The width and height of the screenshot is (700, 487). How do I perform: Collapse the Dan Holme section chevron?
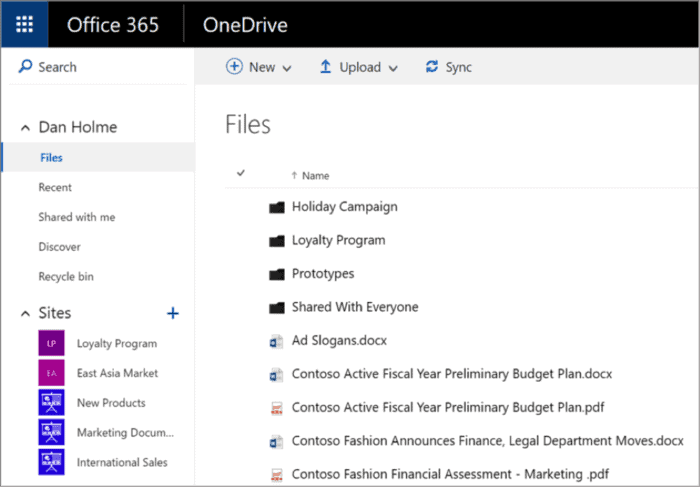[25, 128]
